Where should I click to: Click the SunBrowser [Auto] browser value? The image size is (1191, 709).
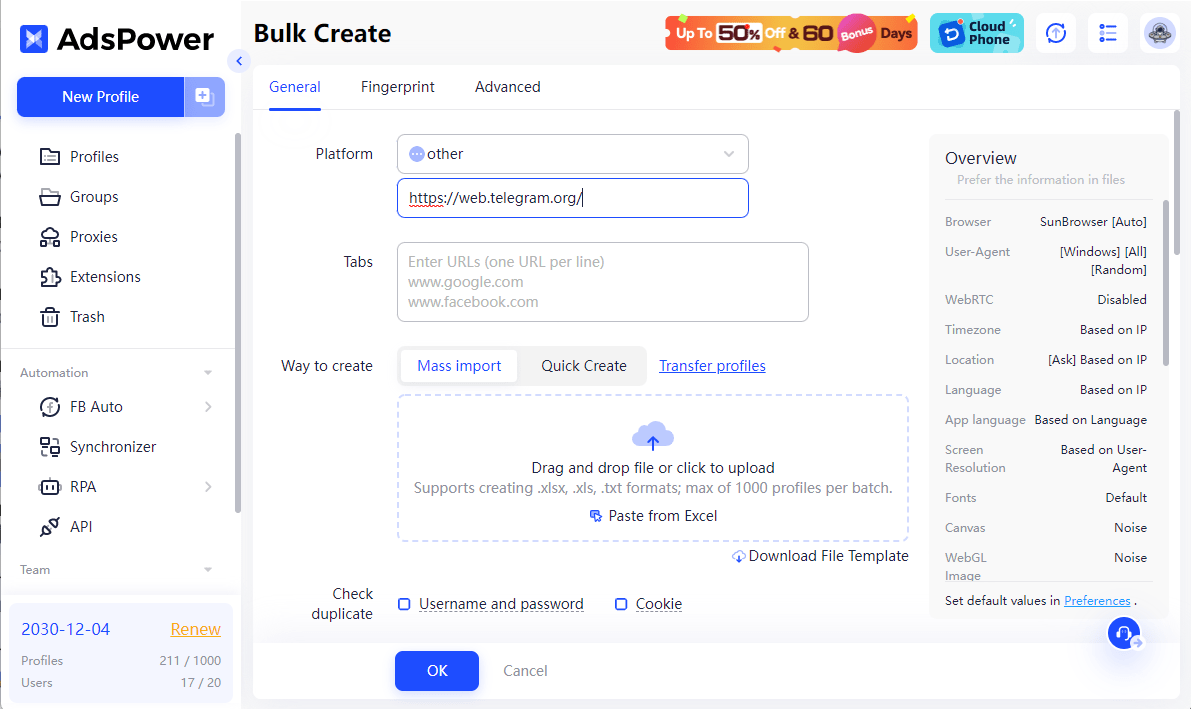(1093, 222)
